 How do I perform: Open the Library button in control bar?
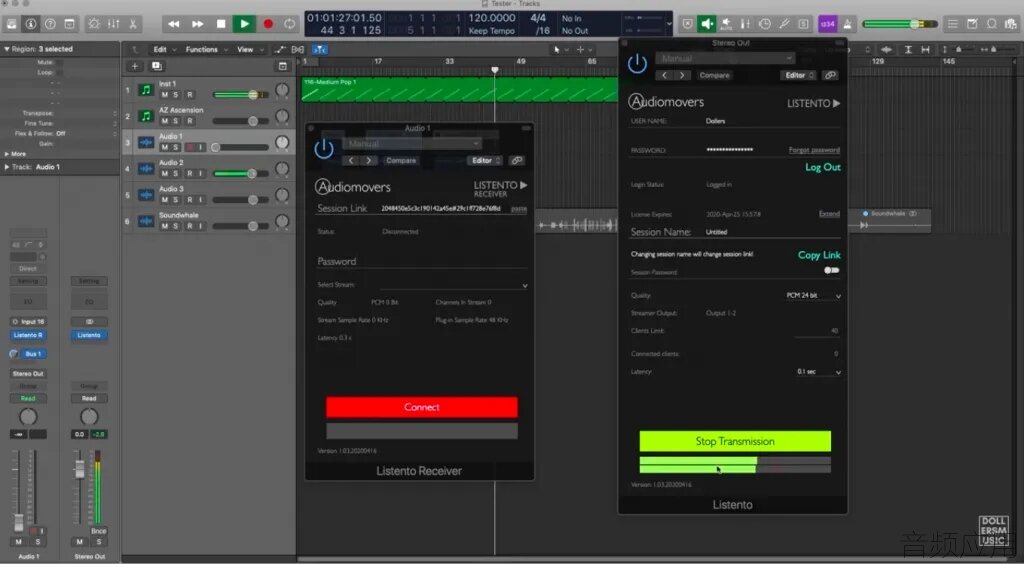tap(11, 24)
